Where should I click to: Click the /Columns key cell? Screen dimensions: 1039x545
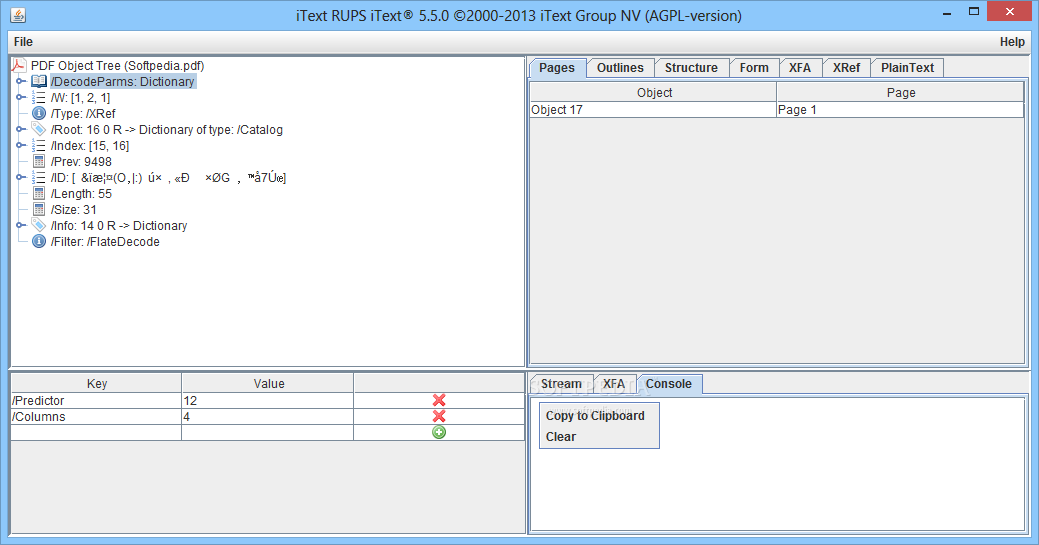(x=97, y=416)
